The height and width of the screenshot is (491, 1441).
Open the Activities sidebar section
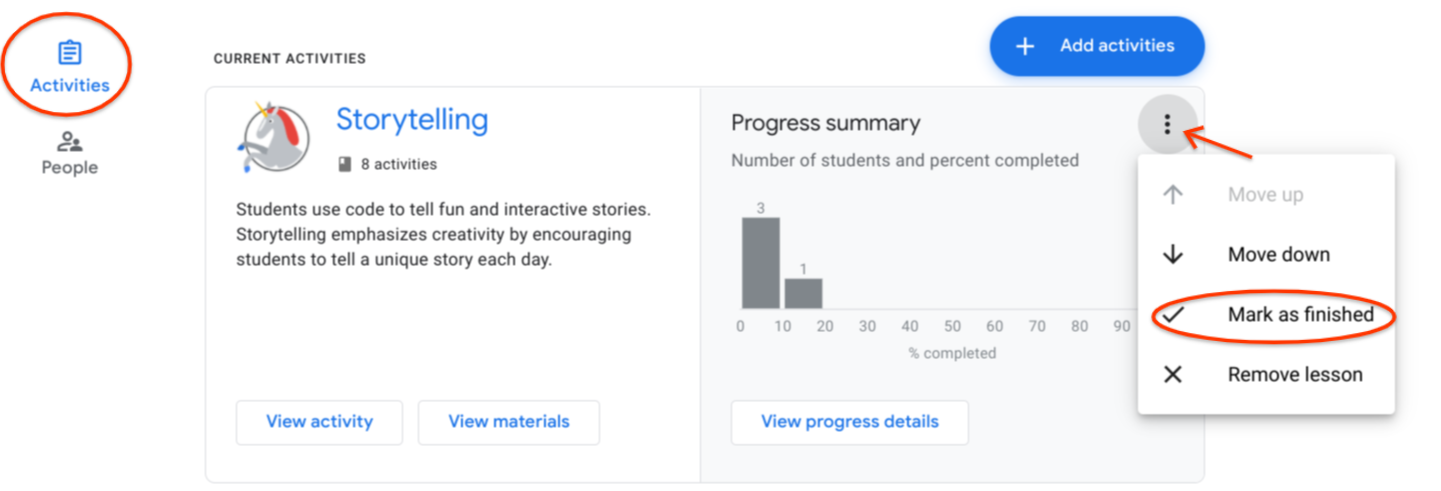click(x=69, y=68)
